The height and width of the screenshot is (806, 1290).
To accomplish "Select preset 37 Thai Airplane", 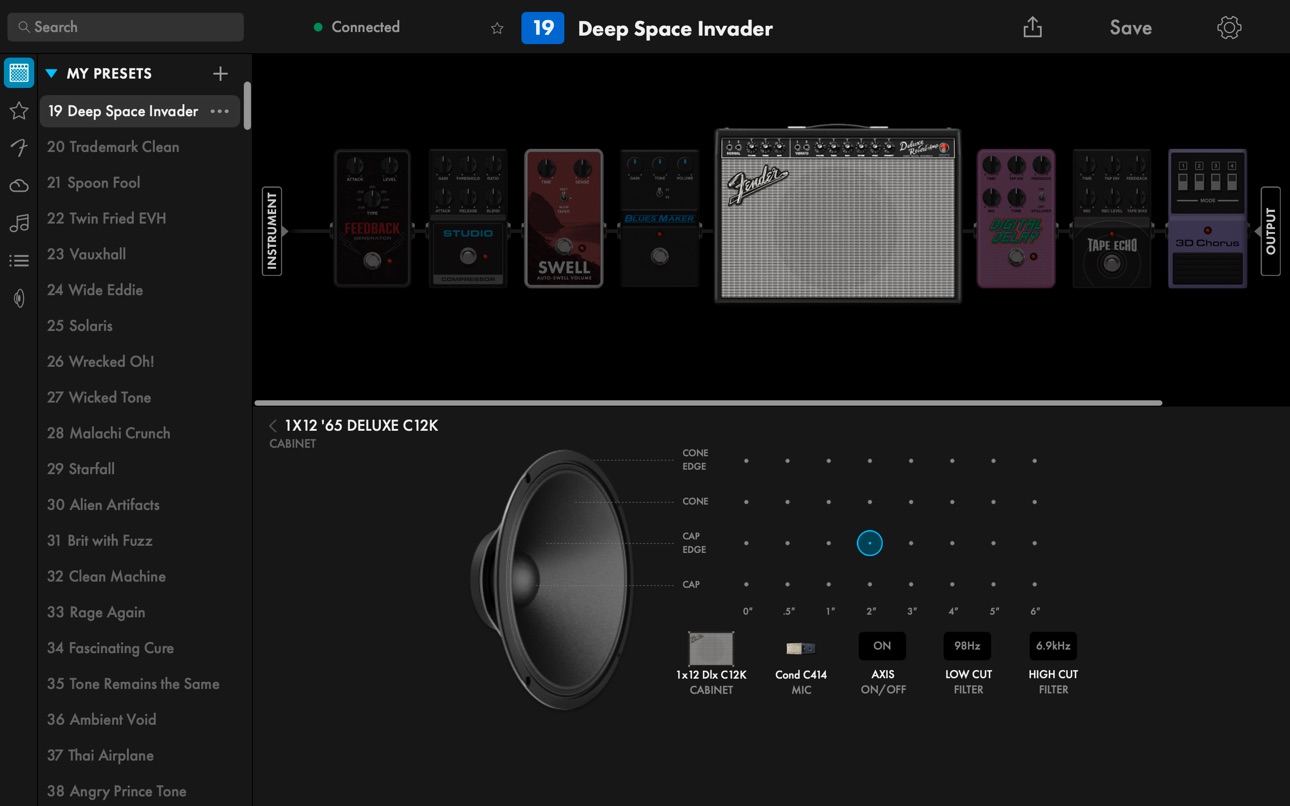I will coord(140,755).
